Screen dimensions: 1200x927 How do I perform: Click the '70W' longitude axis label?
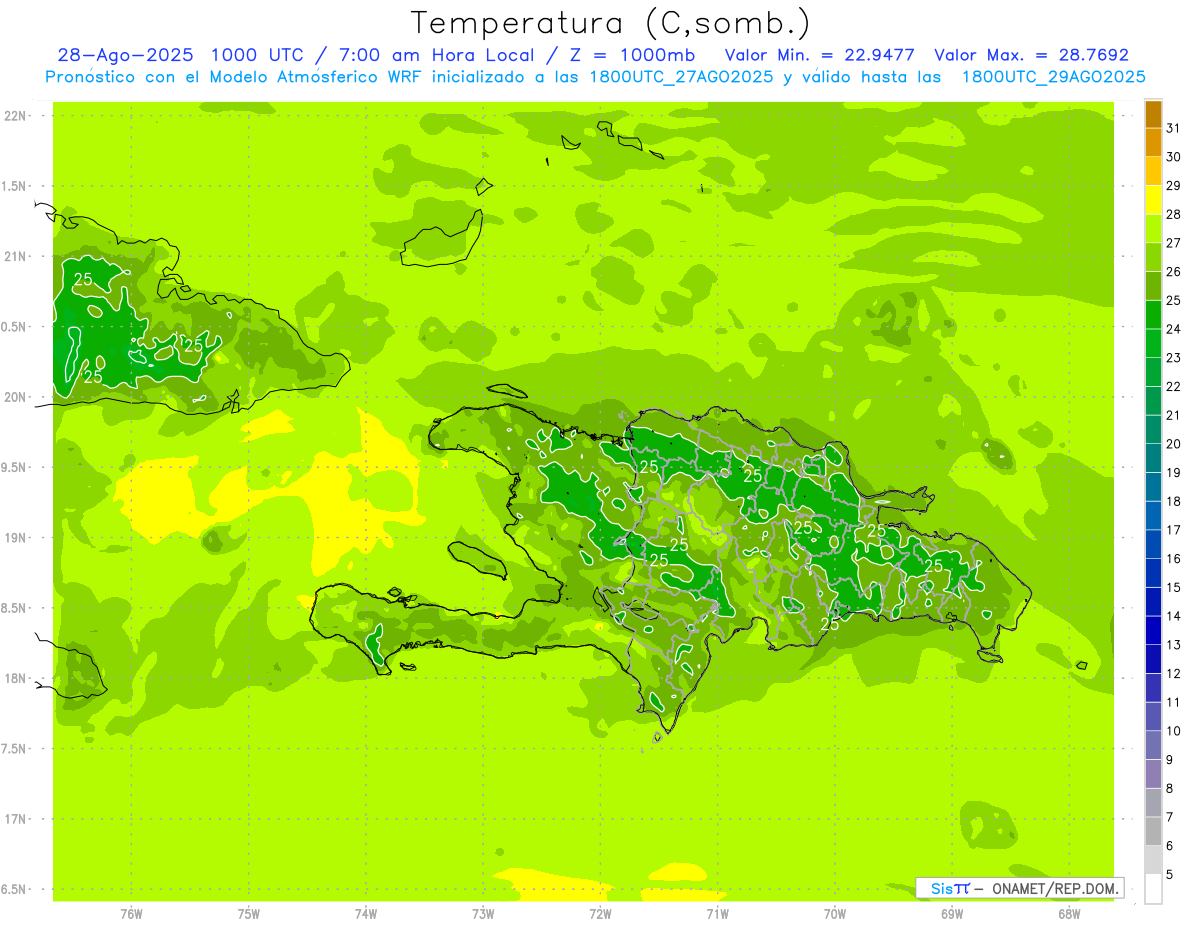point(835,913)
